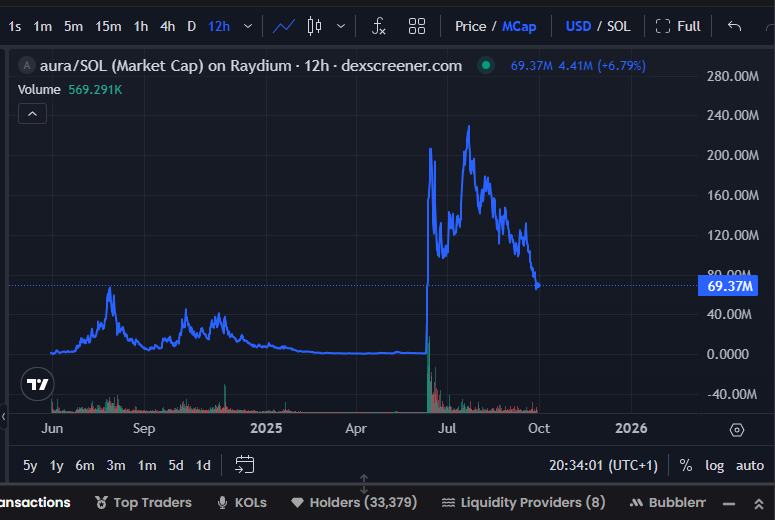The image size is (775, 520).
Task: Select the D daily timeframe
Action: [192, 26]
